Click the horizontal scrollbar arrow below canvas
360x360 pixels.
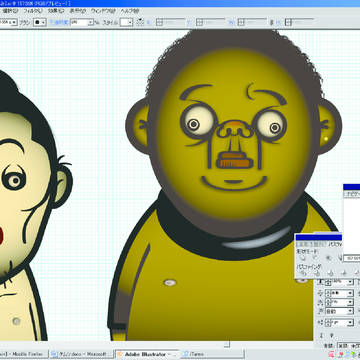227,344
